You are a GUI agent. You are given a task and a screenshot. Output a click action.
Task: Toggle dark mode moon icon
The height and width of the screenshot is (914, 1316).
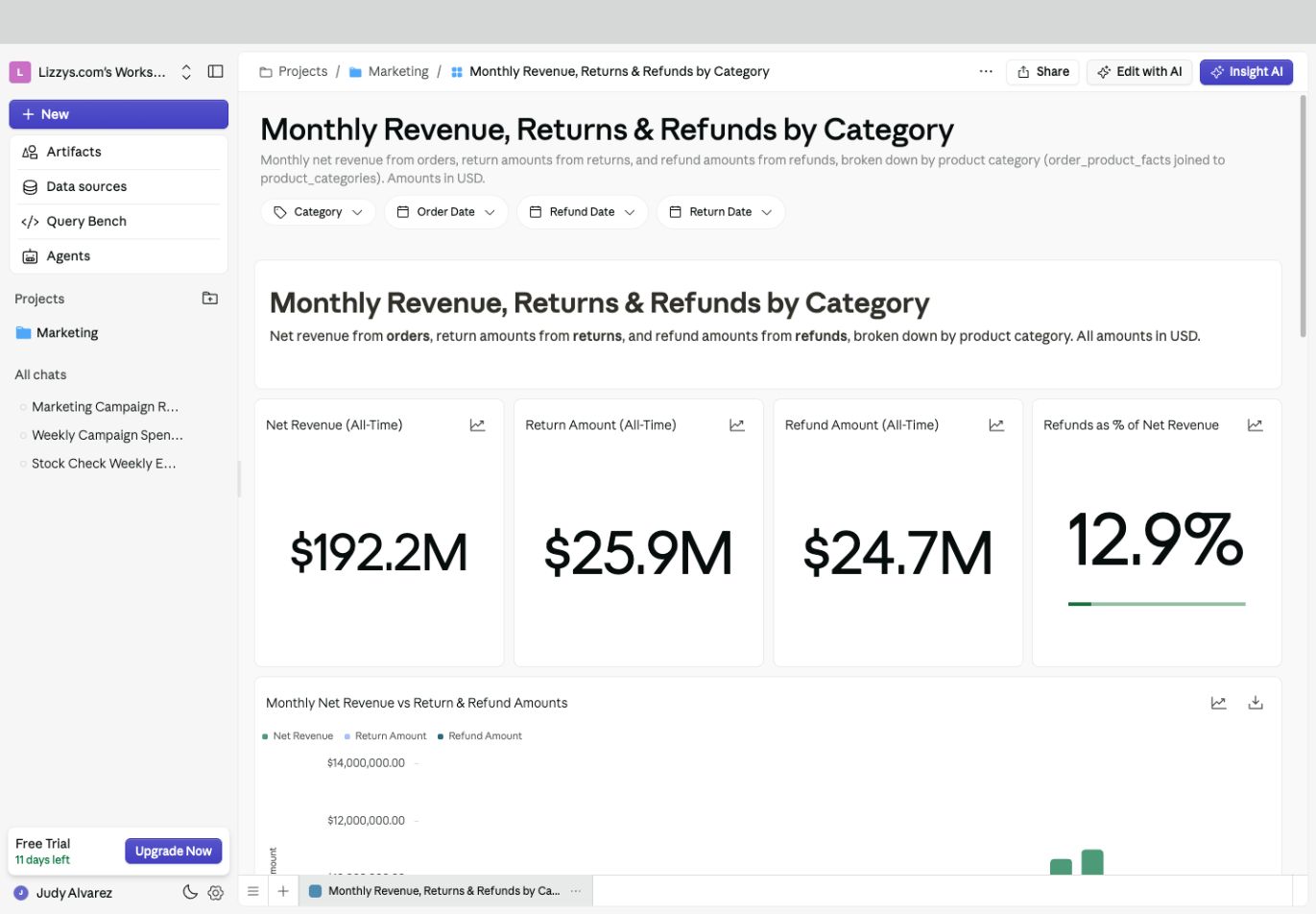click(190, 893)
